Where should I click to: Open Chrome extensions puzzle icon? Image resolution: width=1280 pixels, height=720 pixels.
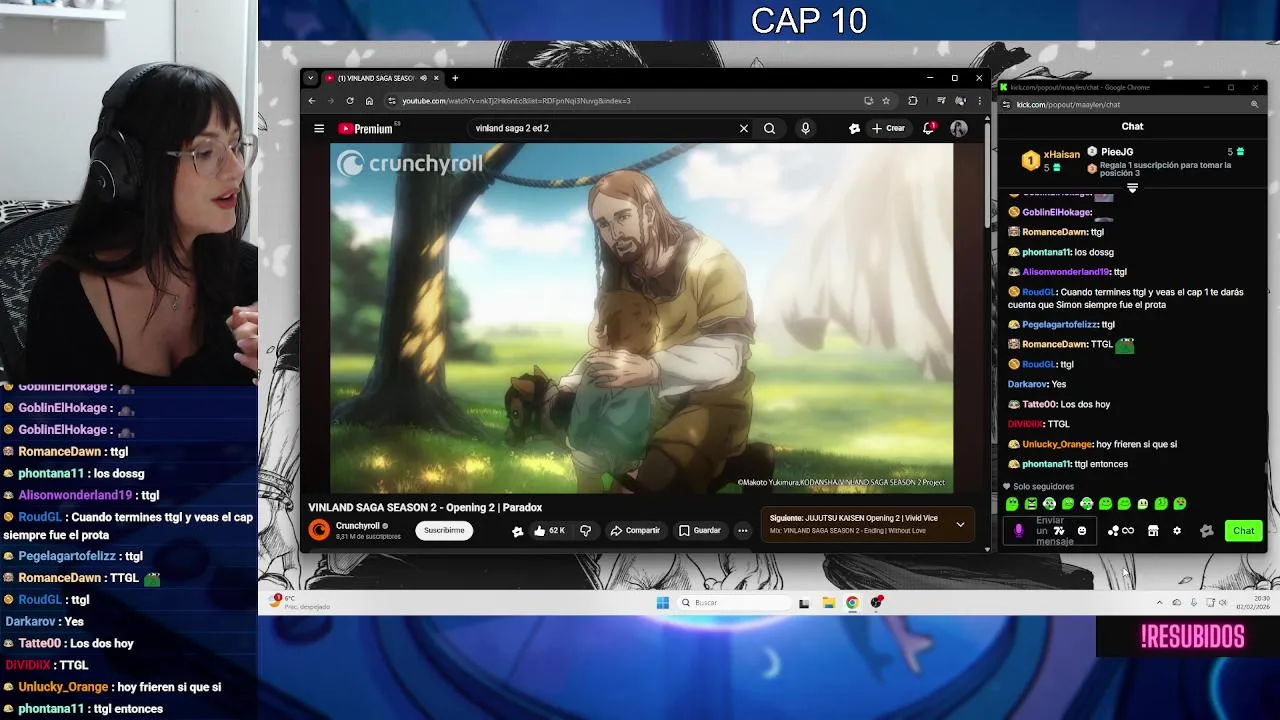912,100
